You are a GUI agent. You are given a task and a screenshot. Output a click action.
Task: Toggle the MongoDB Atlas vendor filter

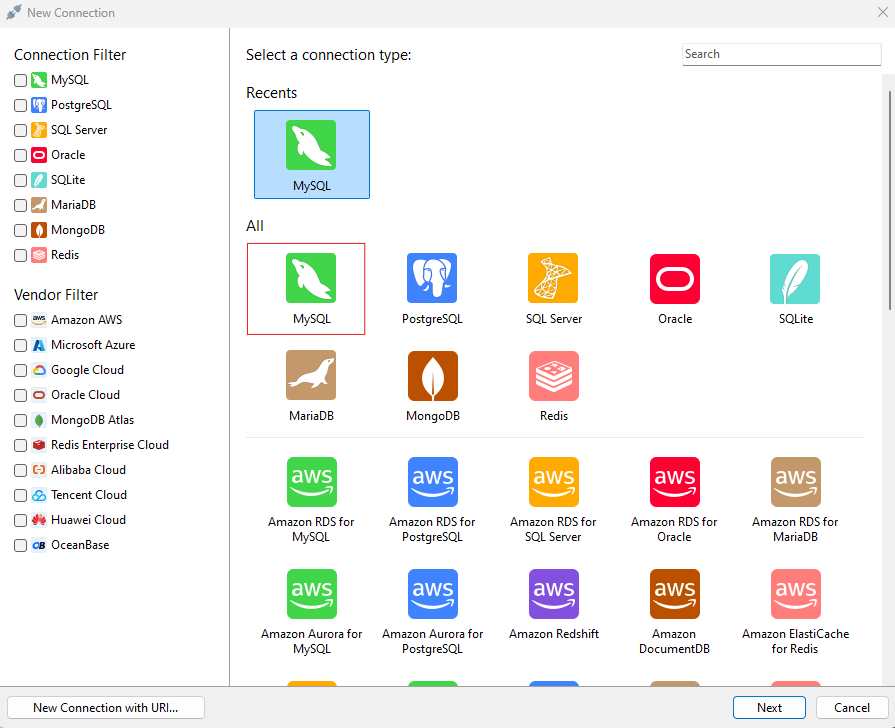(x=21, y=420)
